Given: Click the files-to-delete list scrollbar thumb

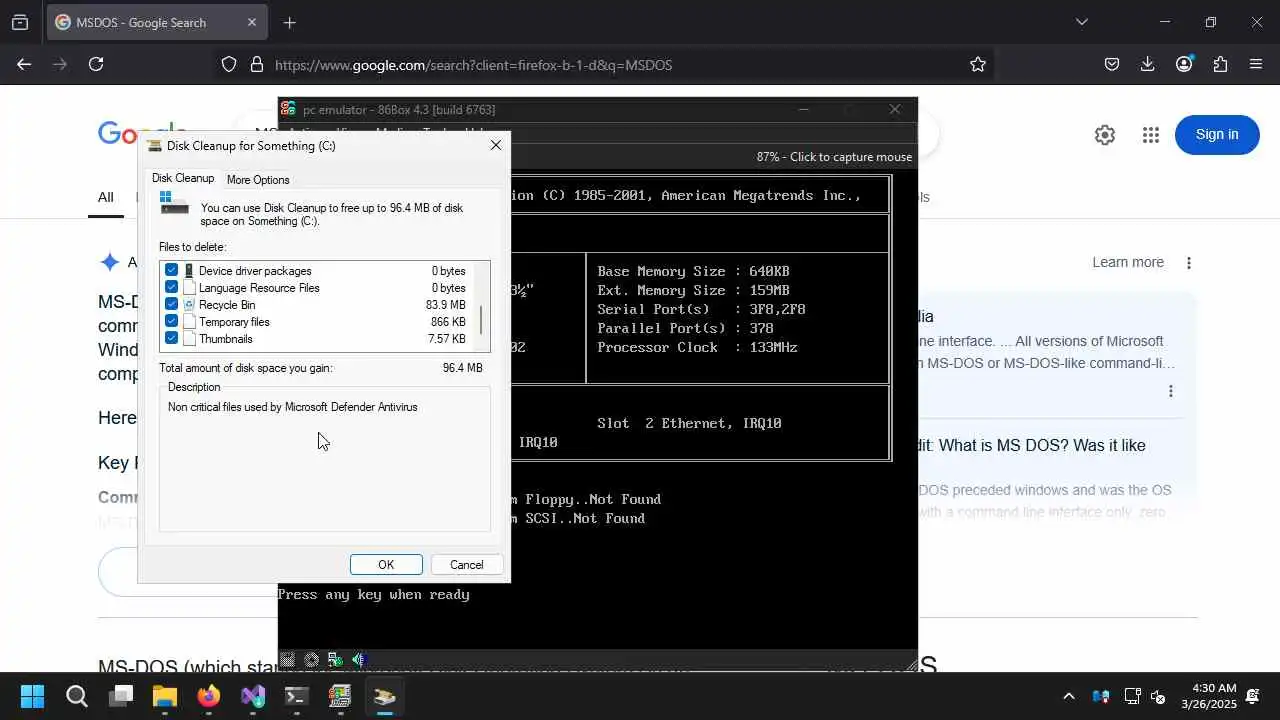Looking at the screenshot, I should click(x=481, y=320).
